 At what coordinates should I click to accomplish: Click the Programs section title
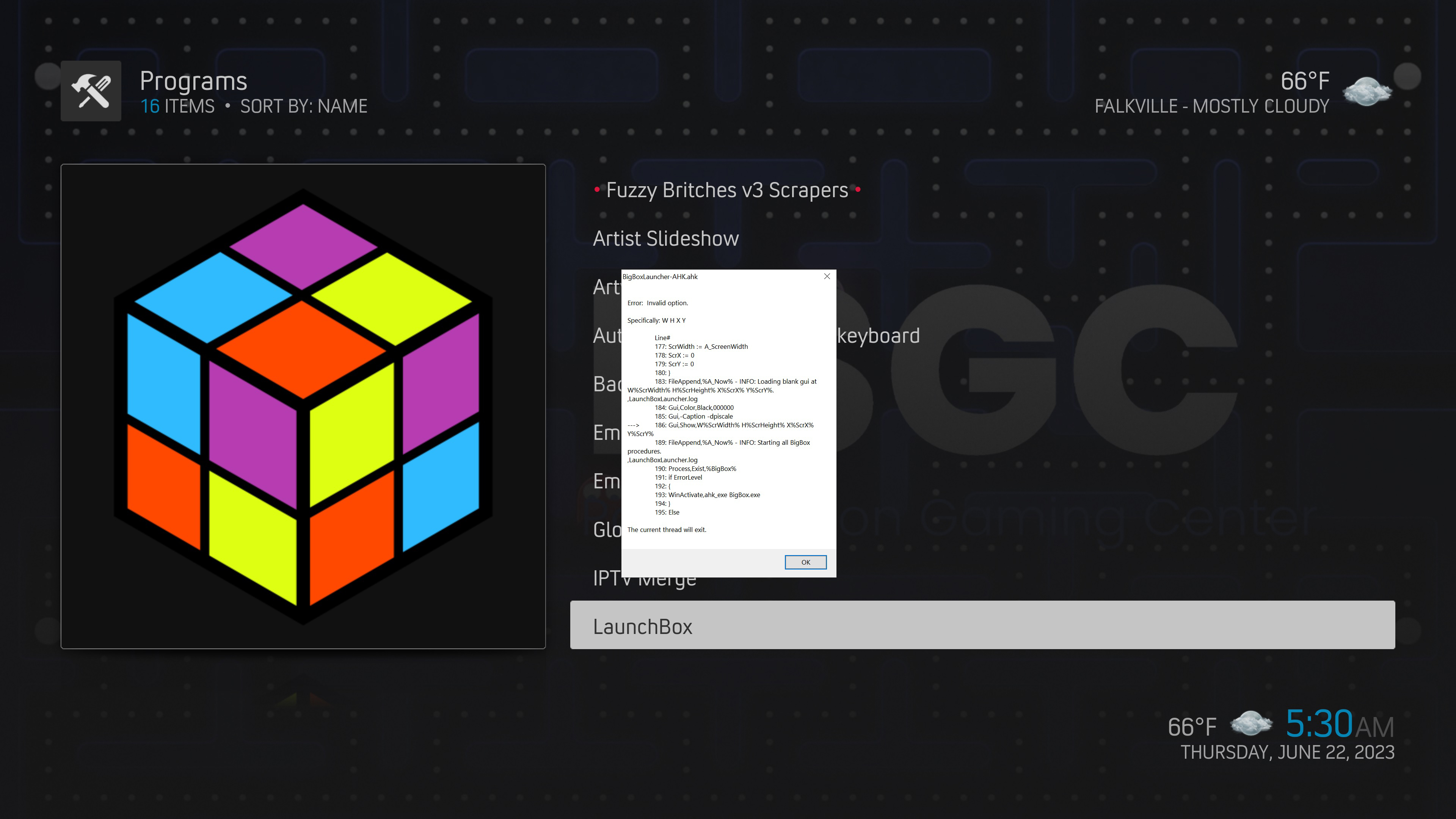193,81
